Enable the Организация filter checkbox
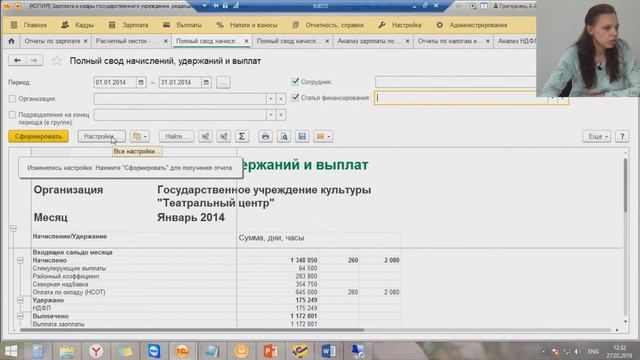 click(12, 99)
